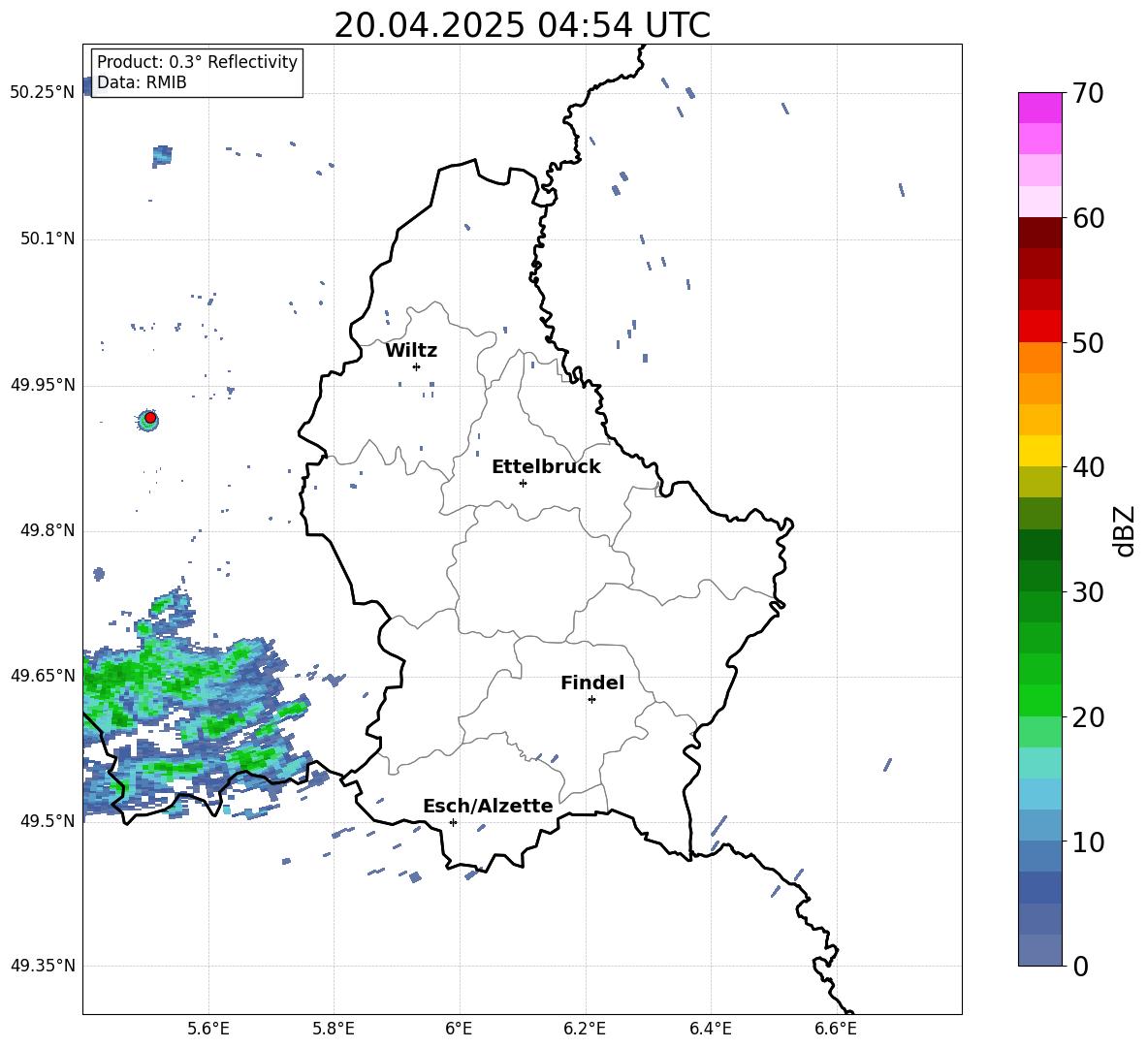Select the Wiltz station label
This screenshot has width=1148, height=1048.
[x=411, y=351]
